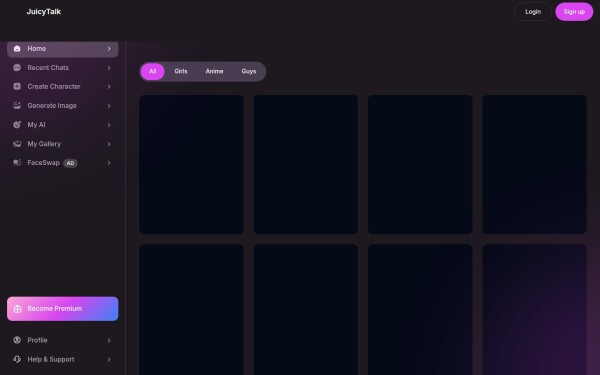
Task: Open Create Character menu label
Action: coord(54,86)
